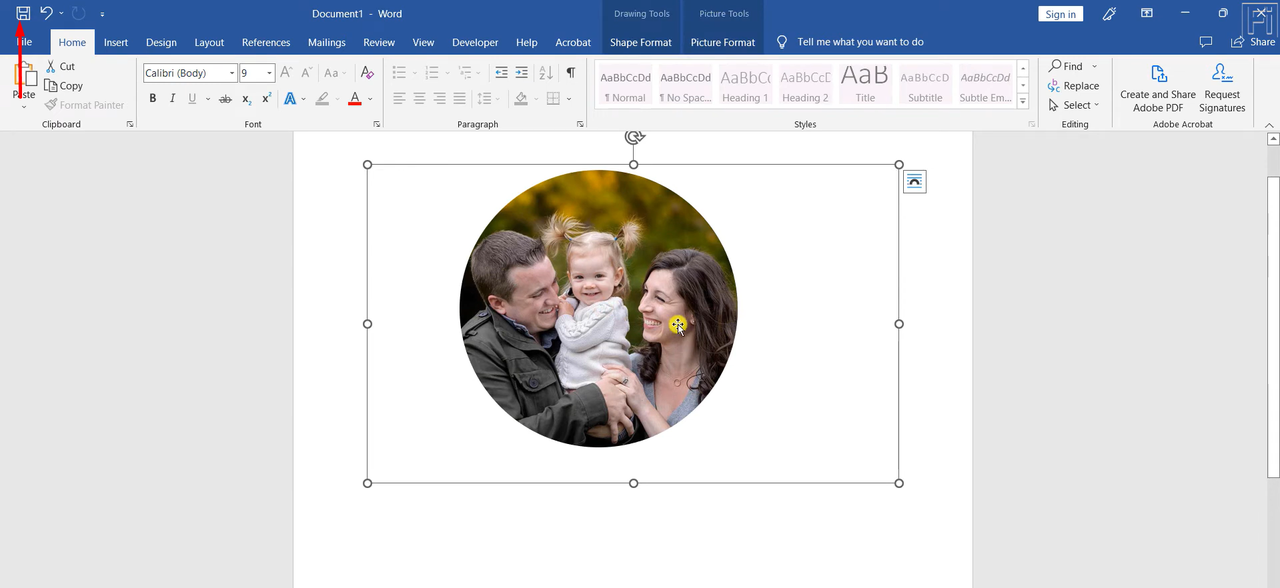Expand the Styles gallery More button
The height and width of the screenshot is (588, 1280).
pyautogui.click(x=1023, y=101)
